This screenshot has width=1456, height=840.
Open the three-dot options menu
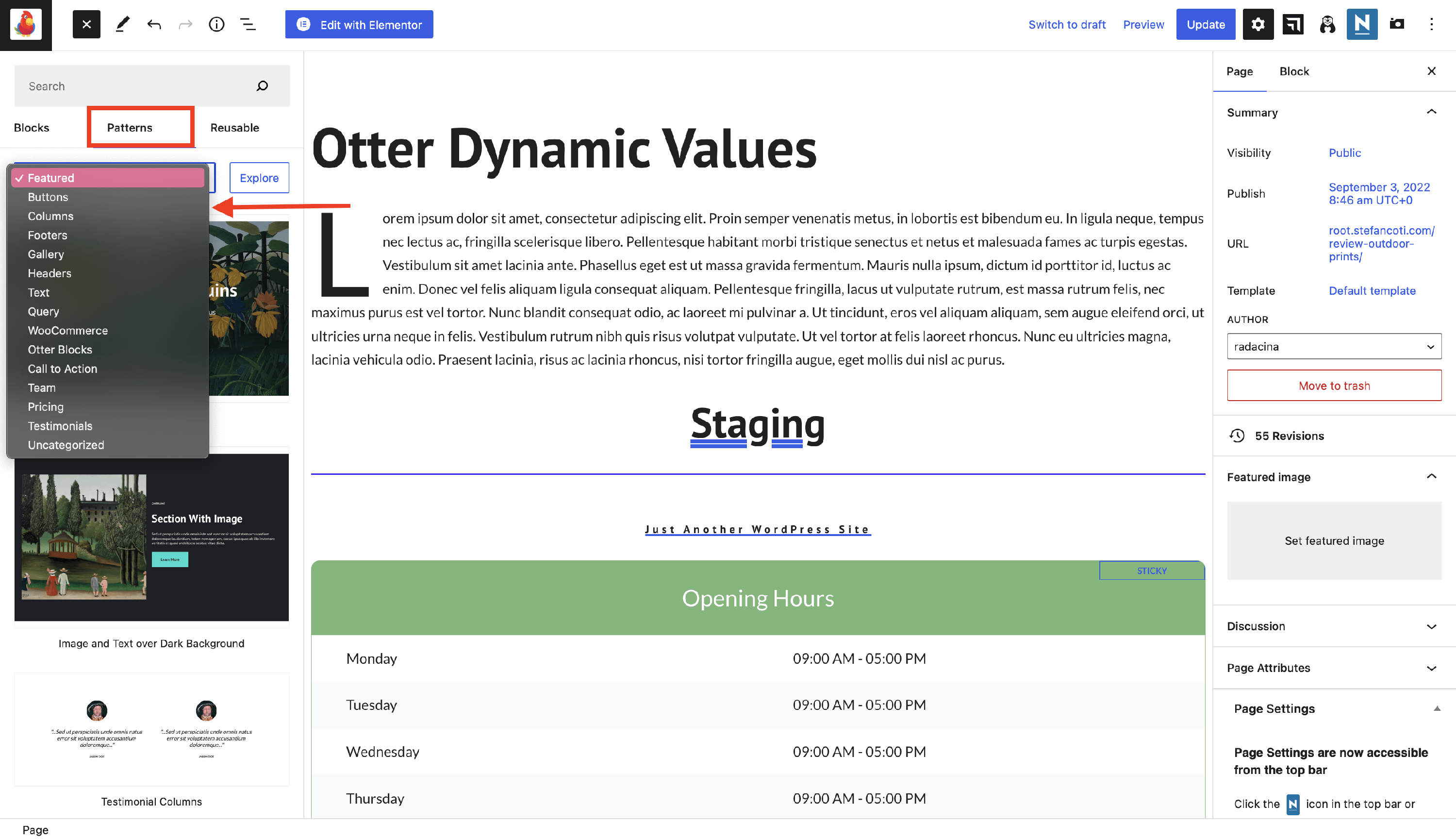(x=1431, y=24)
